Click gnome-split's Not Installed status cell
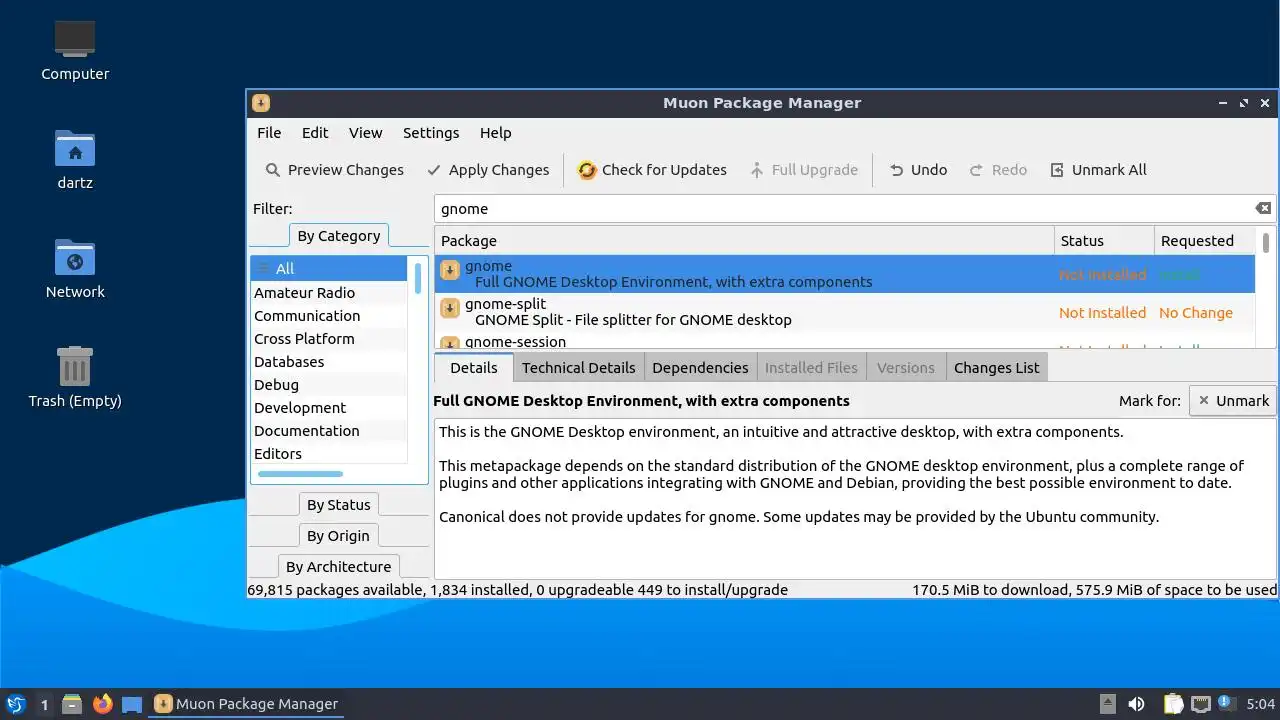 pyautogui.click(x=1103, y=313)
